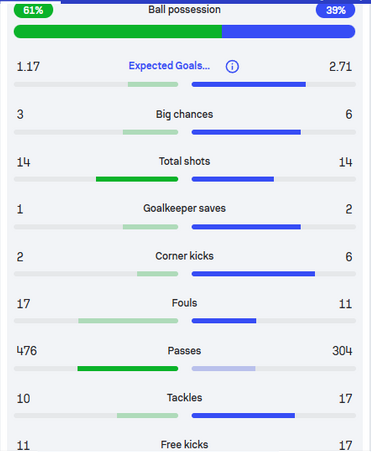Click the green ball possession bar segment
Viewport: 371px width, 452px height.
point(118,32)
